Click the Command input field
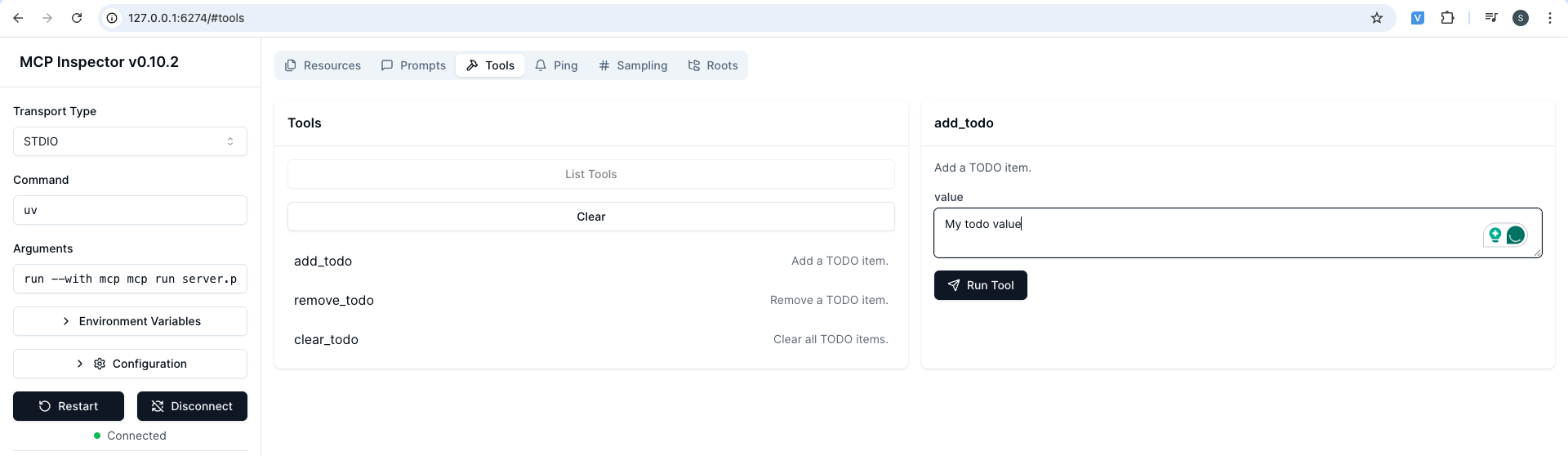Viewport: 1568px width, 456px height. tap(130, 210)
